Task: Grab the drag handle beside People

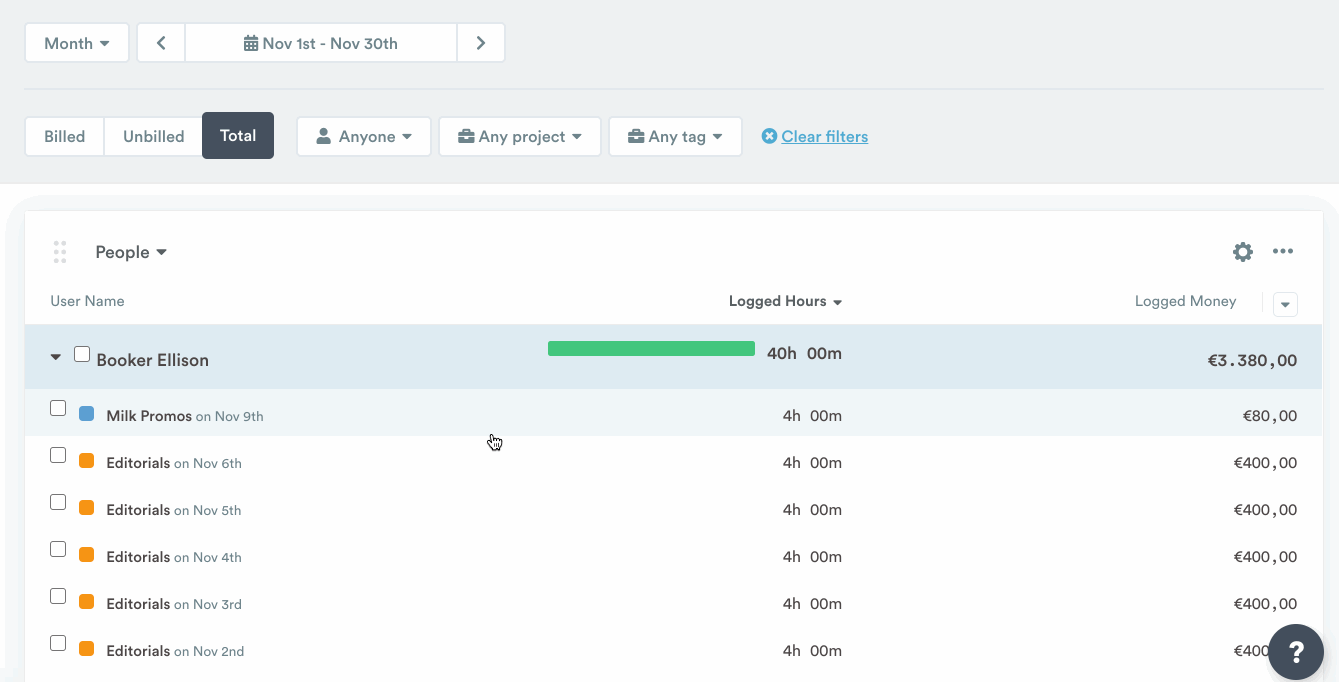Action: (60, 252)
